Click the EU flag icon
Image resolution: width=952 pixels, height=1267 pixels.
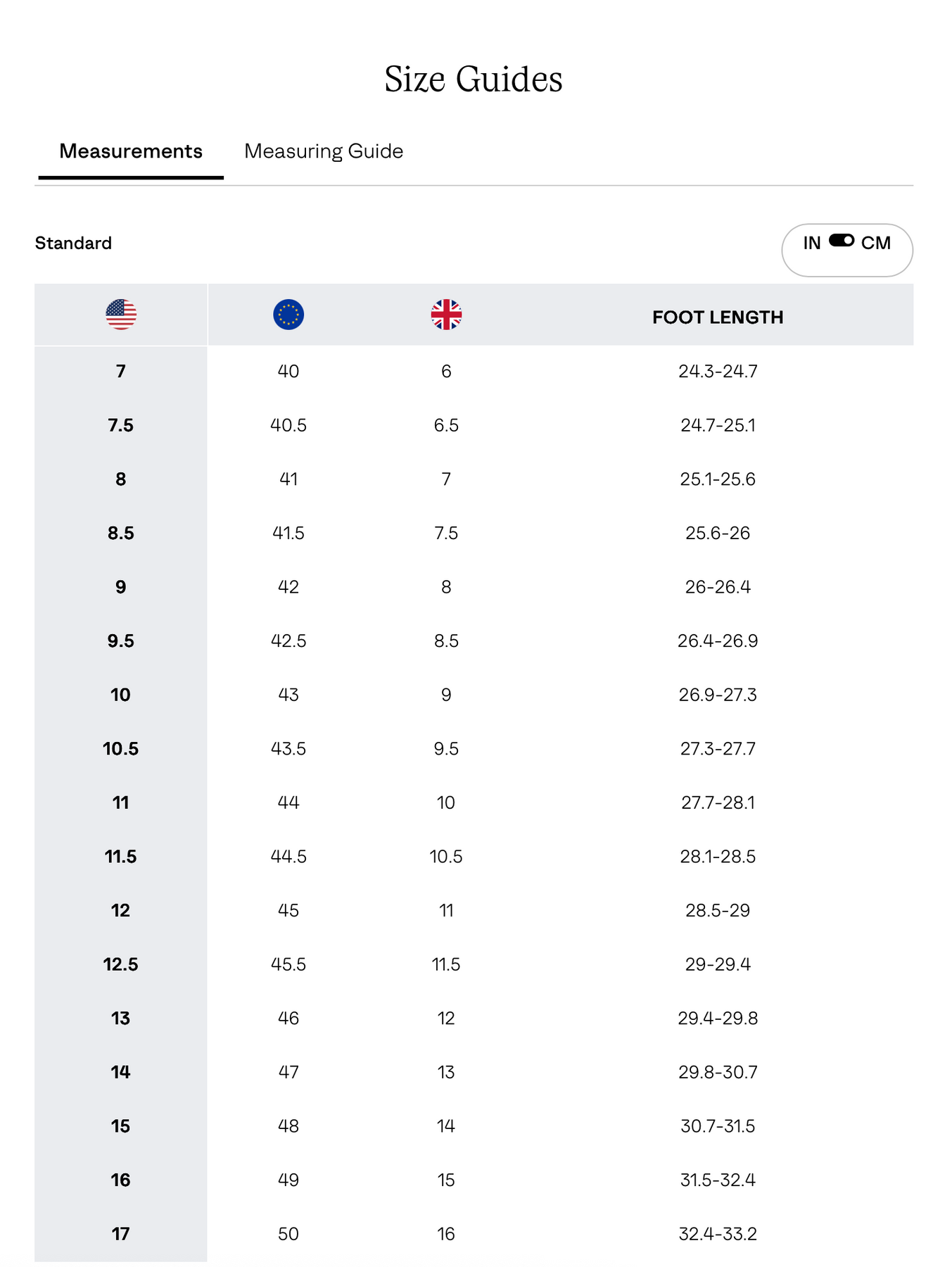[x=288, y=315]
